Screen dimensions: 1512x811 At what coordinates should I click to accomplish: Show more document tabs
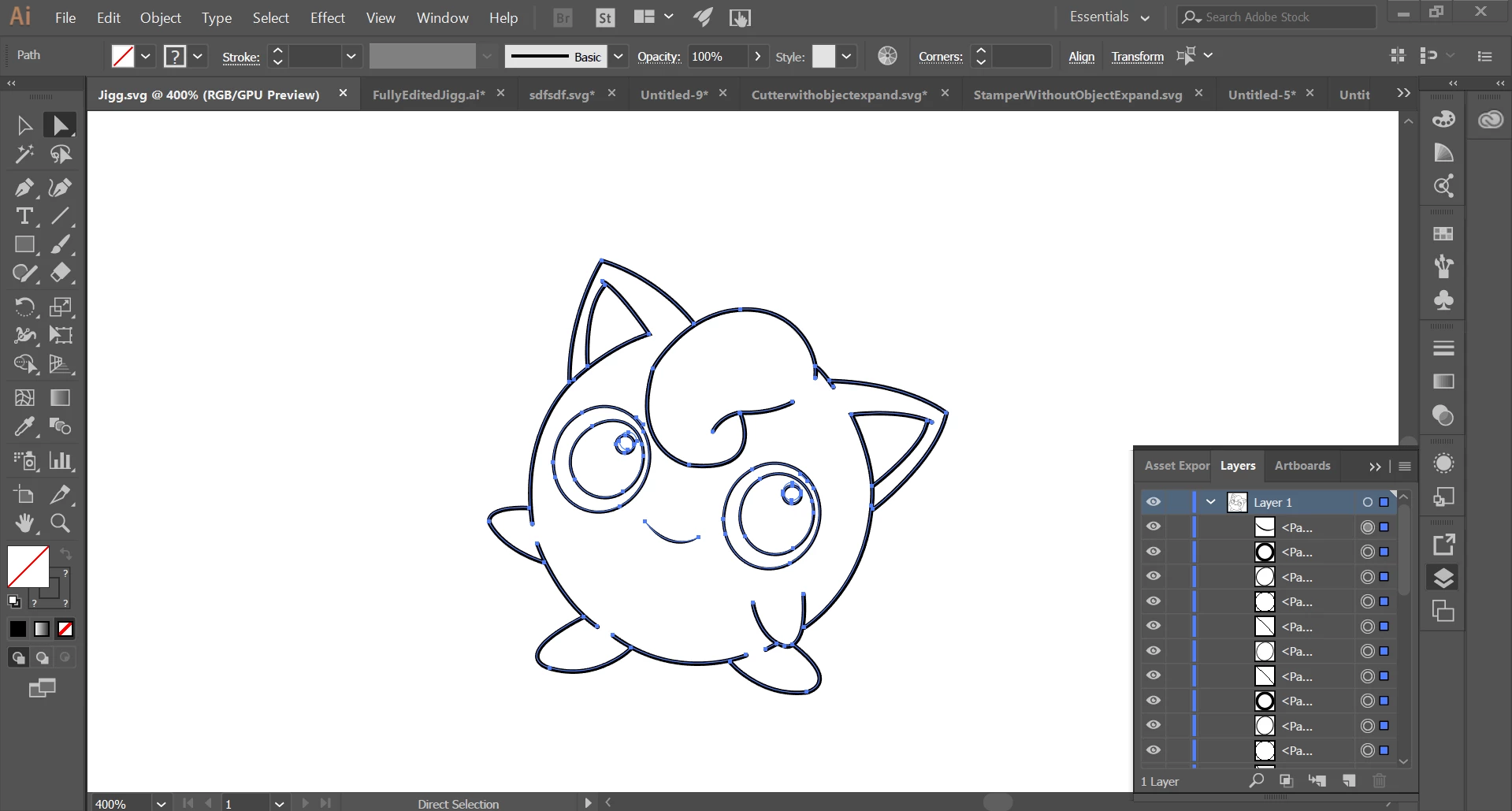coord(1403,93)
